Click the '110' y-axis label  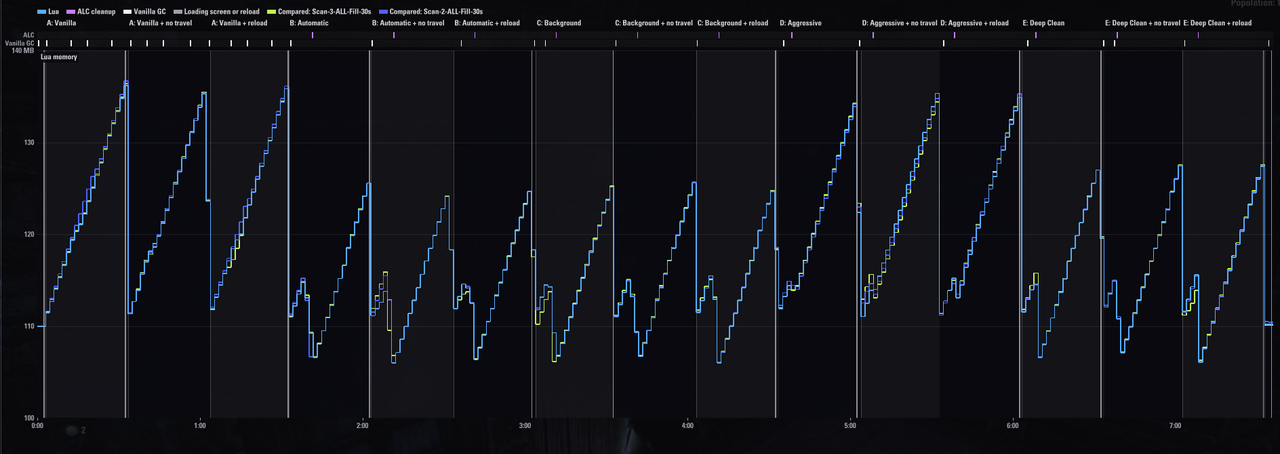(x=29, y=326)
